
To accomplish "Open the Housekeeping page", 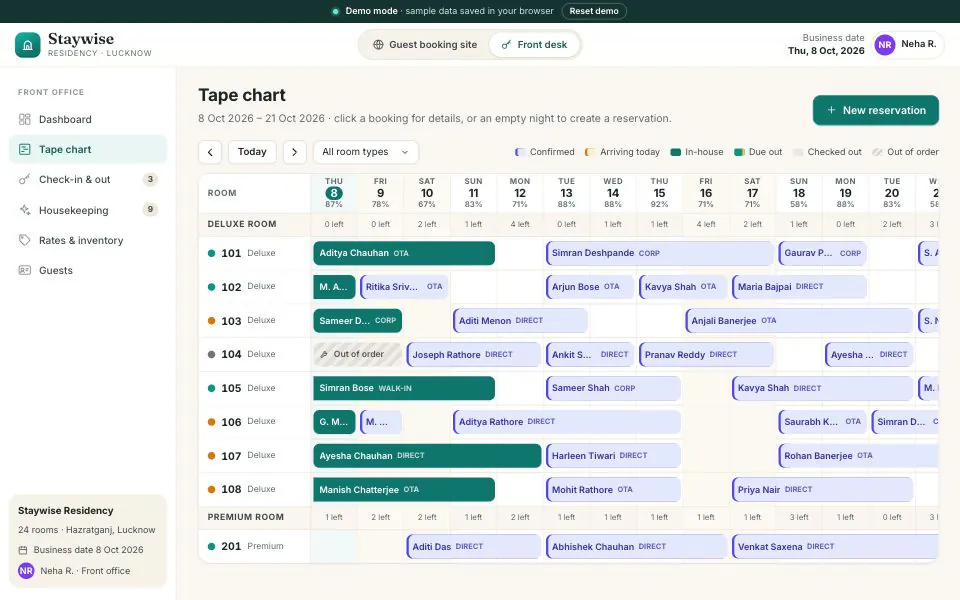I will [x=88, y=210].
